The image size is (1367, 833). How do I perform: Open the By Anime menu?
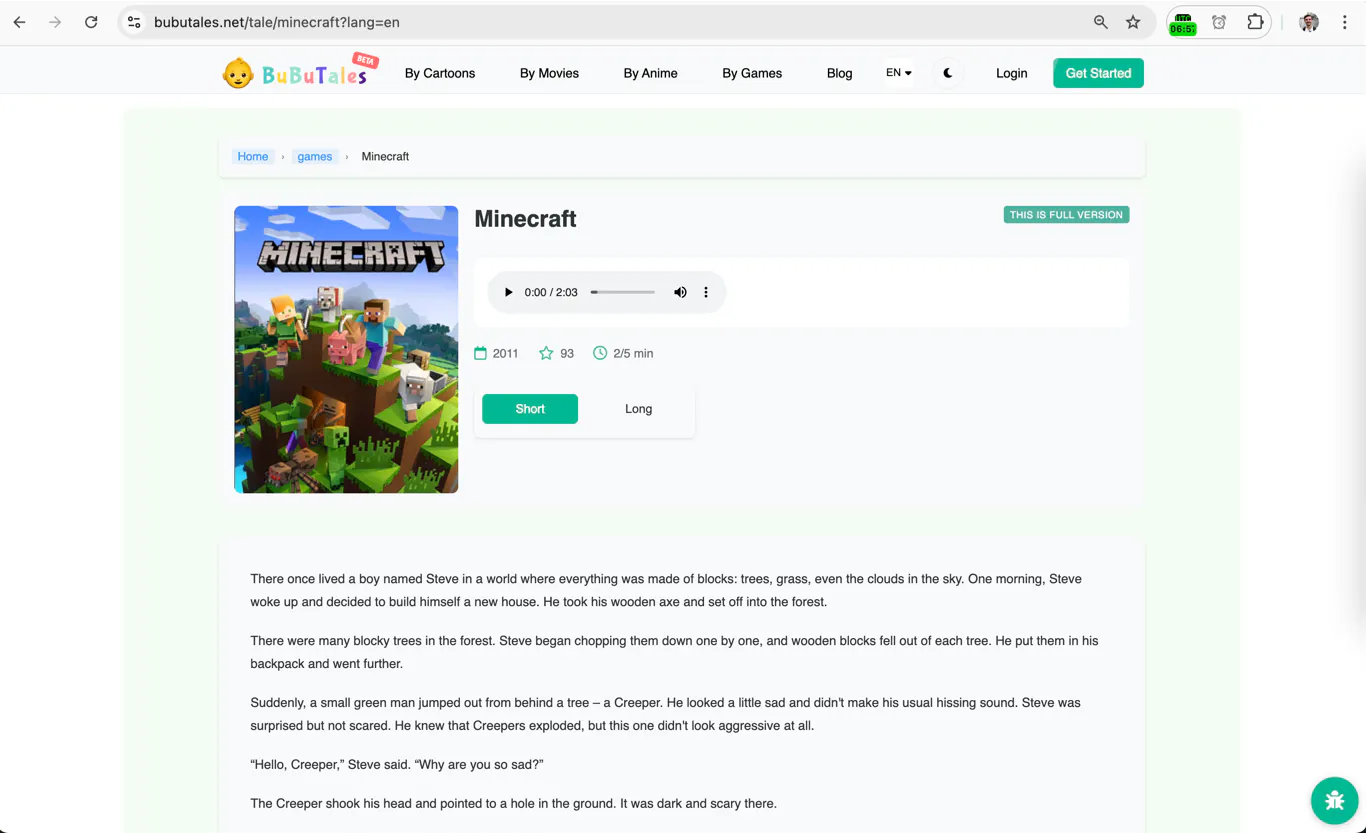click(x=651, y=73)
